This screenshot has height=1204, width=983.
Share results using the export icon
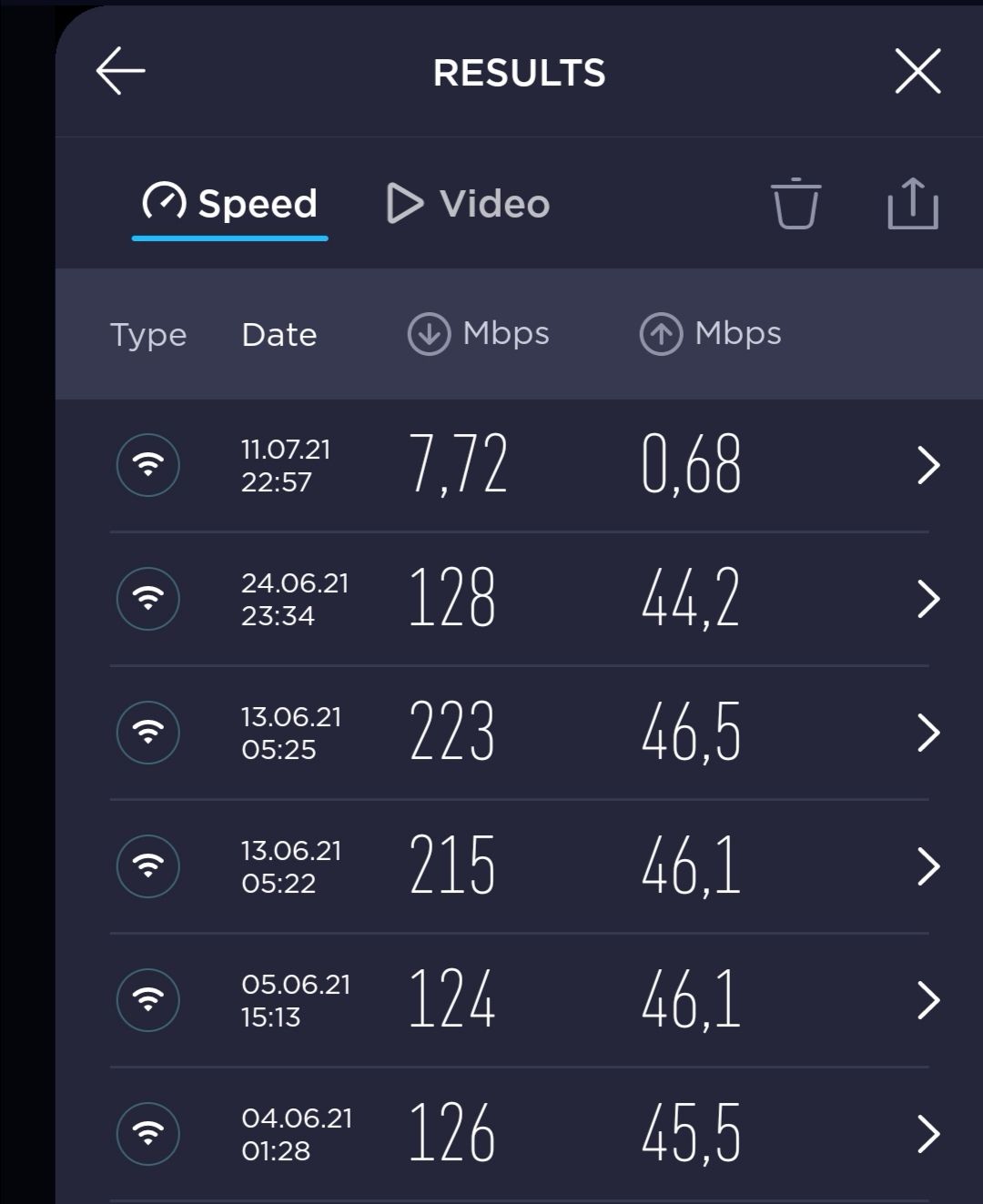click(x=913, y=203)
